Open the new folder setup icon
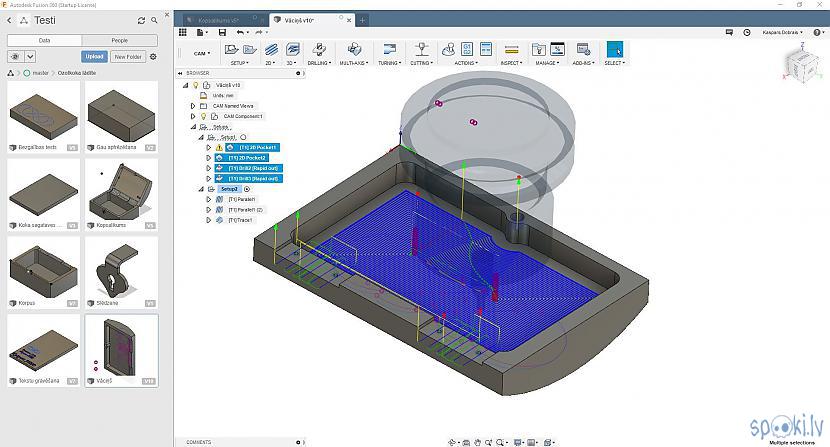830x447 pixels. (x=250, y=50)
